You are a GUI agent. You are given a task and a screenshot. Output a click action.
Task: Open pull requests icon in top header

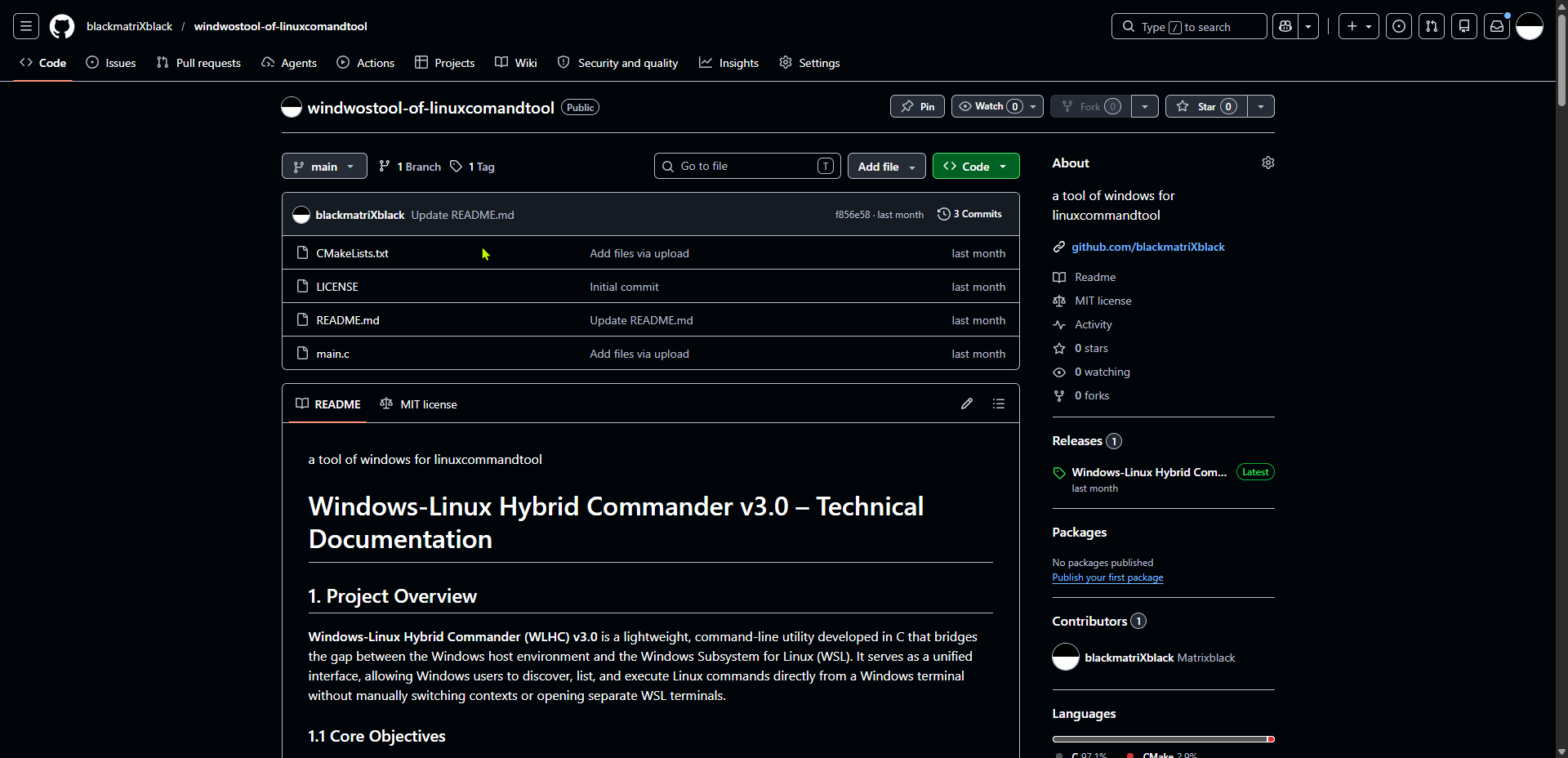pyautogui.click(x=1432, y=26)
